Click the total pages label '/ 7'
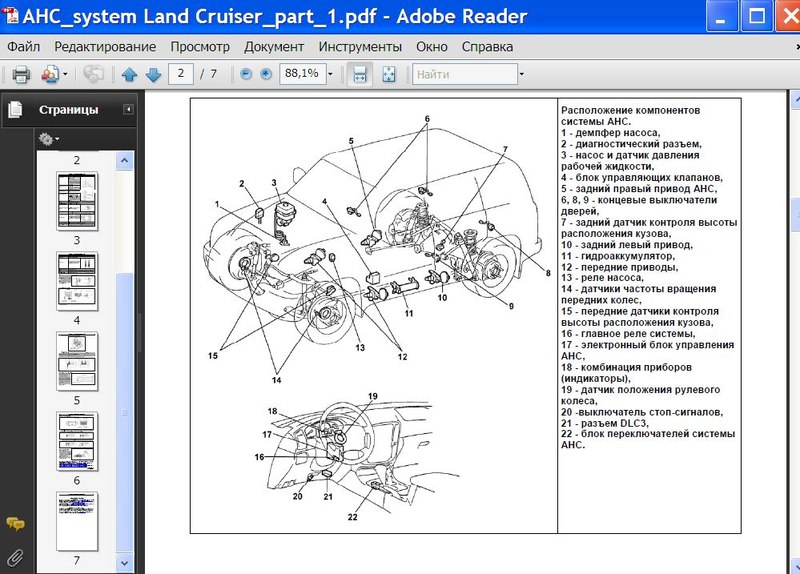800x574 pixels. 208,74
